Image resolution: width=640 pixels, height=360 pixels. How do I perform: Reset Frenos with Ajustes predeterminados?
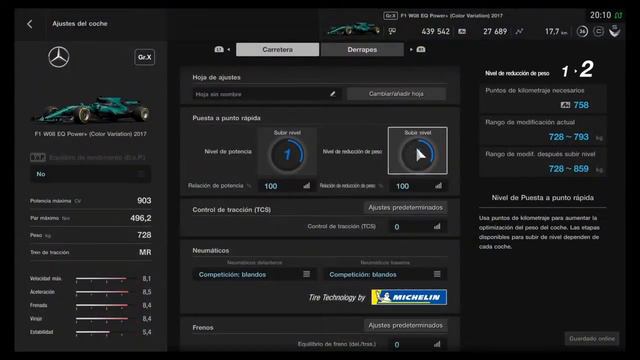tap(405, 325)
